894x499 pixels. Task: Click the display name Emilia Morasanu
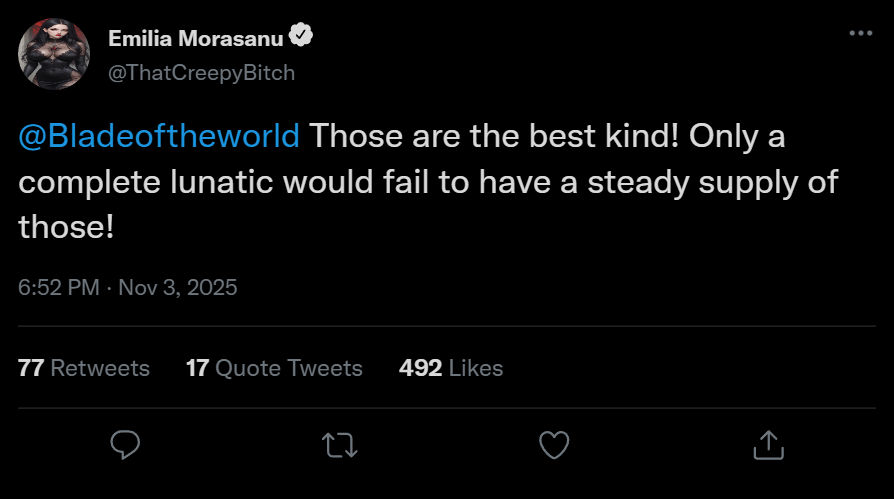click(x=196, y=38)
